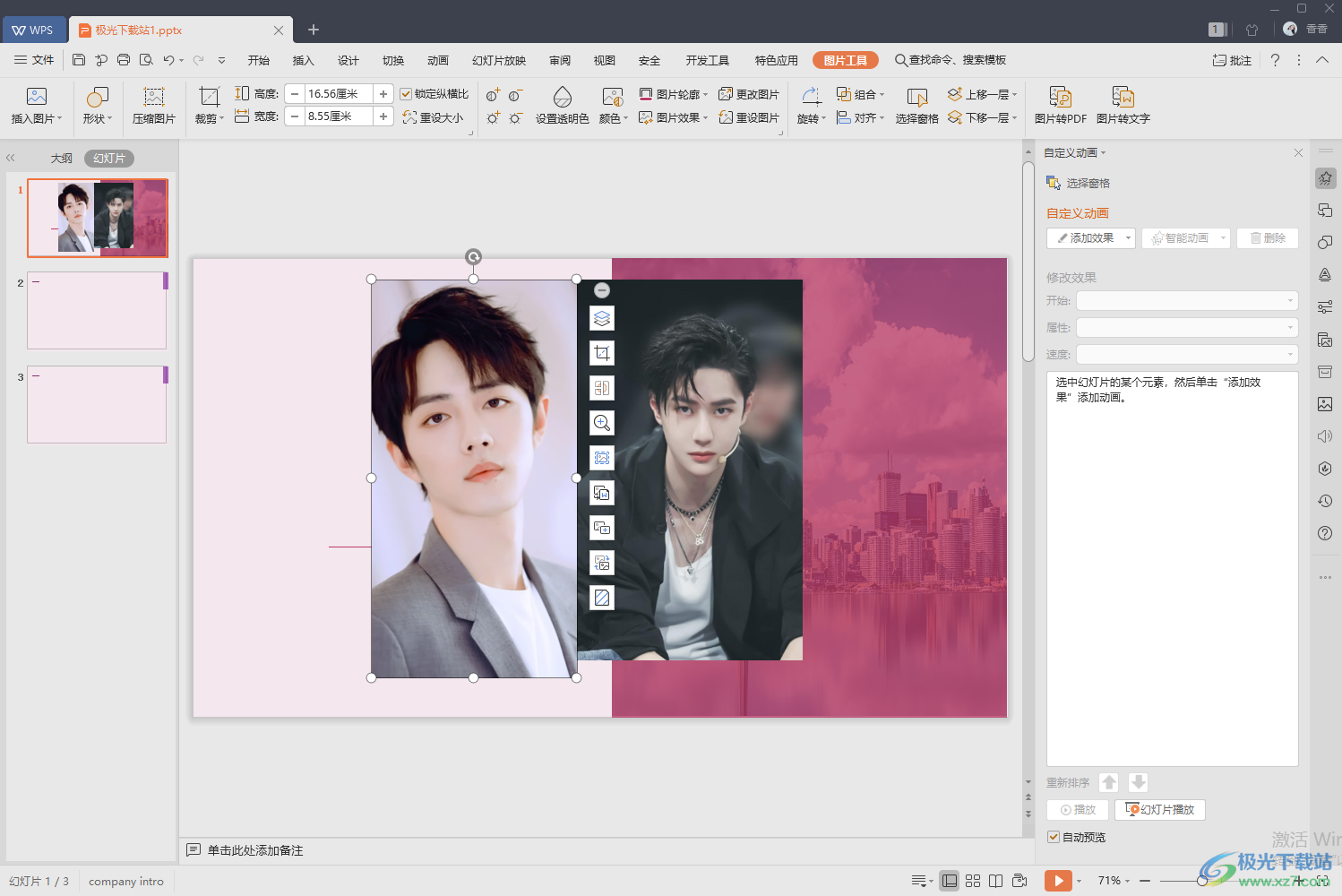Start slideshow with orange play button

coord(1058,881)
